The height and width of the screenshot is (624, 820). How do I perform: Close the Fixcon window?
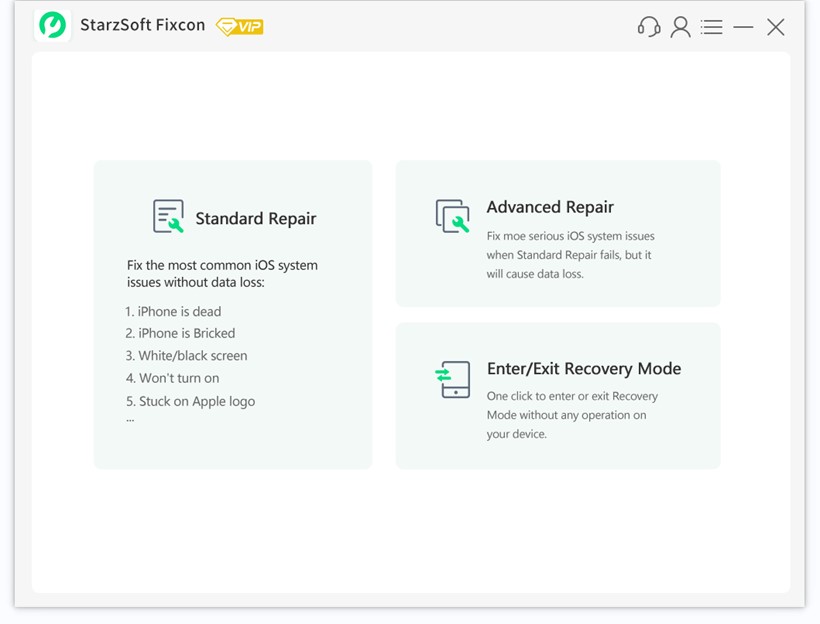(776, 27)
